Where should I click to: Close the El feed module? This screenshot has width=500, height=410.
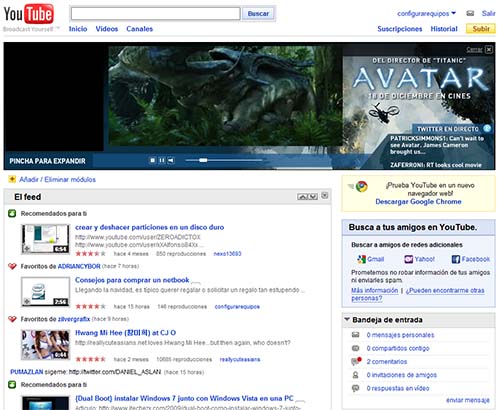click(325, 196)
